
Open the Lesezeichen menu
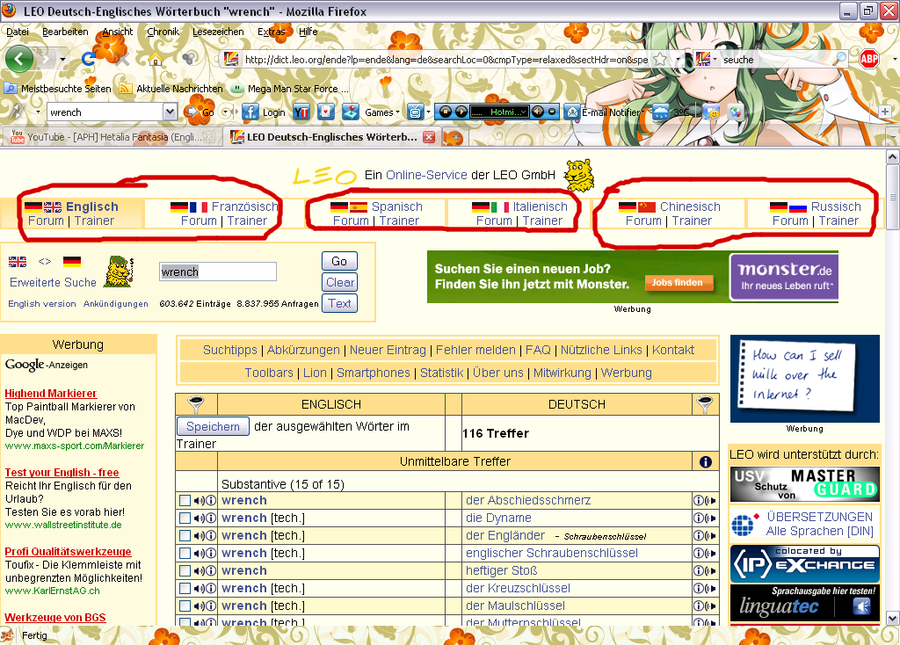coord(218,32)
